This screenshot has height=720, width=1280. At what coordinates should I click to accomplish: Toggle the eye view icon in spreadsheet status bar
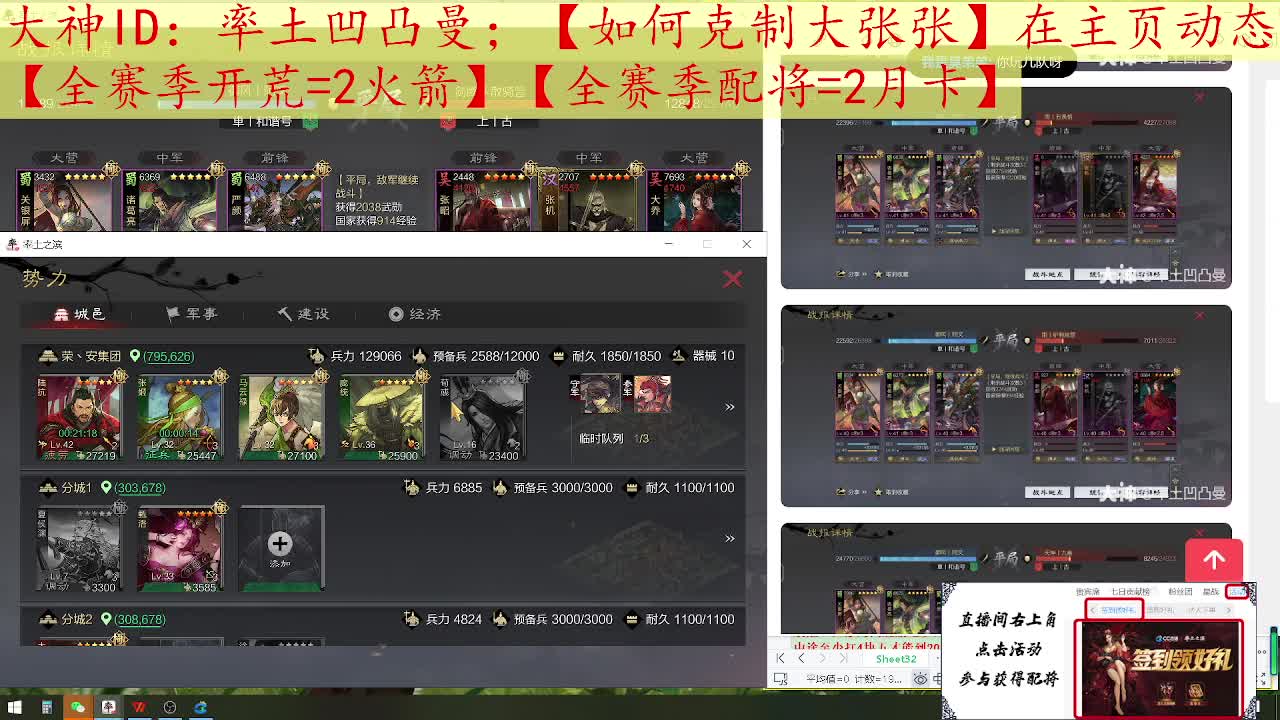click(921, 679)
